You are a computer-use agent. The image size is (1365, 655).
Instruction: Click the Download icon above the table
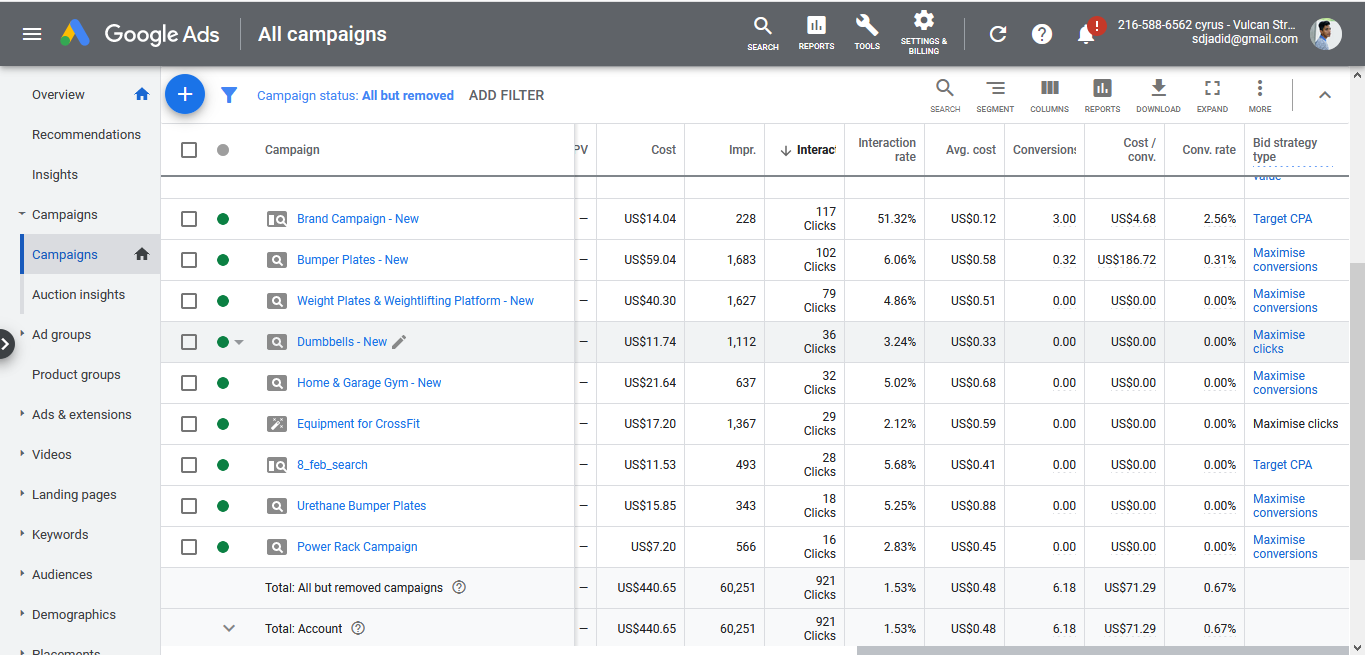tap(1158, 89)
